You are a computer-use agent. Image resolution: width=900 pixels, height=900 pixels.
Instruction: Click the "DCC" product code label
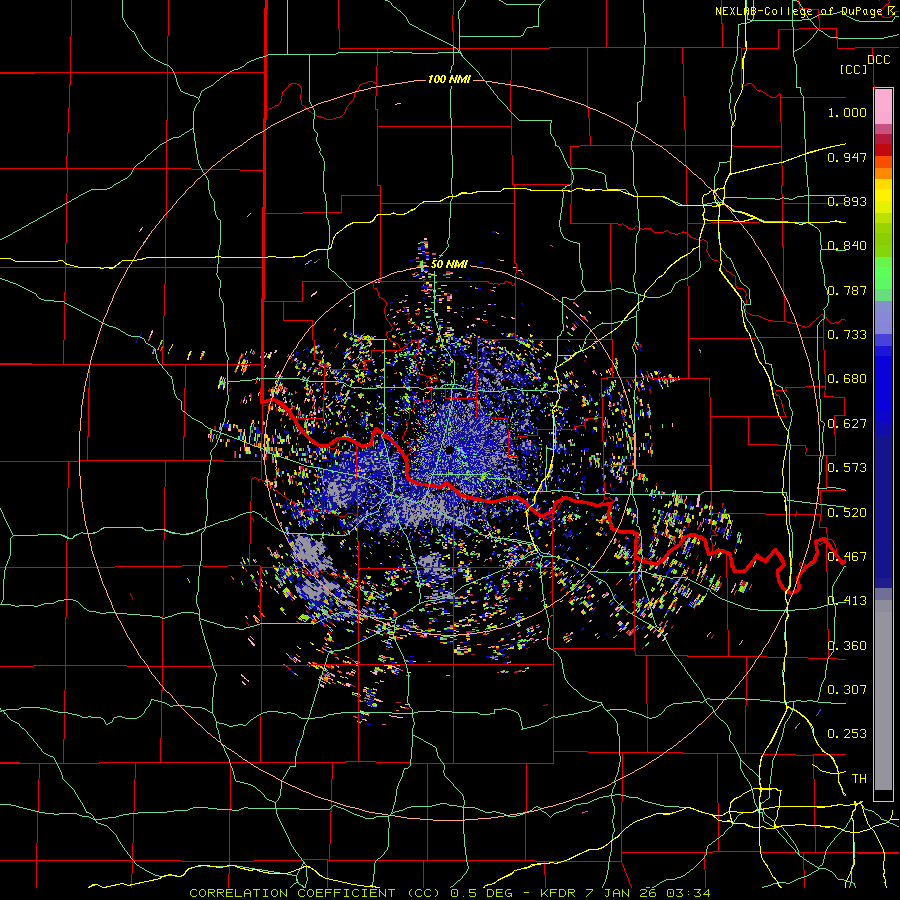(x=878, y=60)
